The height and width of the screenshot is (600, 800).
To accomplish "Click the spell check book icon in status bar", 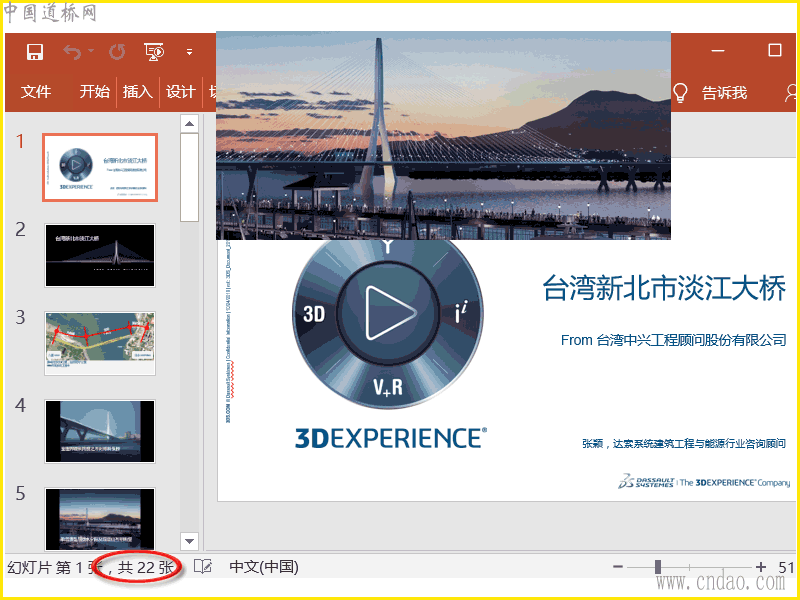I will click(203, 566).
